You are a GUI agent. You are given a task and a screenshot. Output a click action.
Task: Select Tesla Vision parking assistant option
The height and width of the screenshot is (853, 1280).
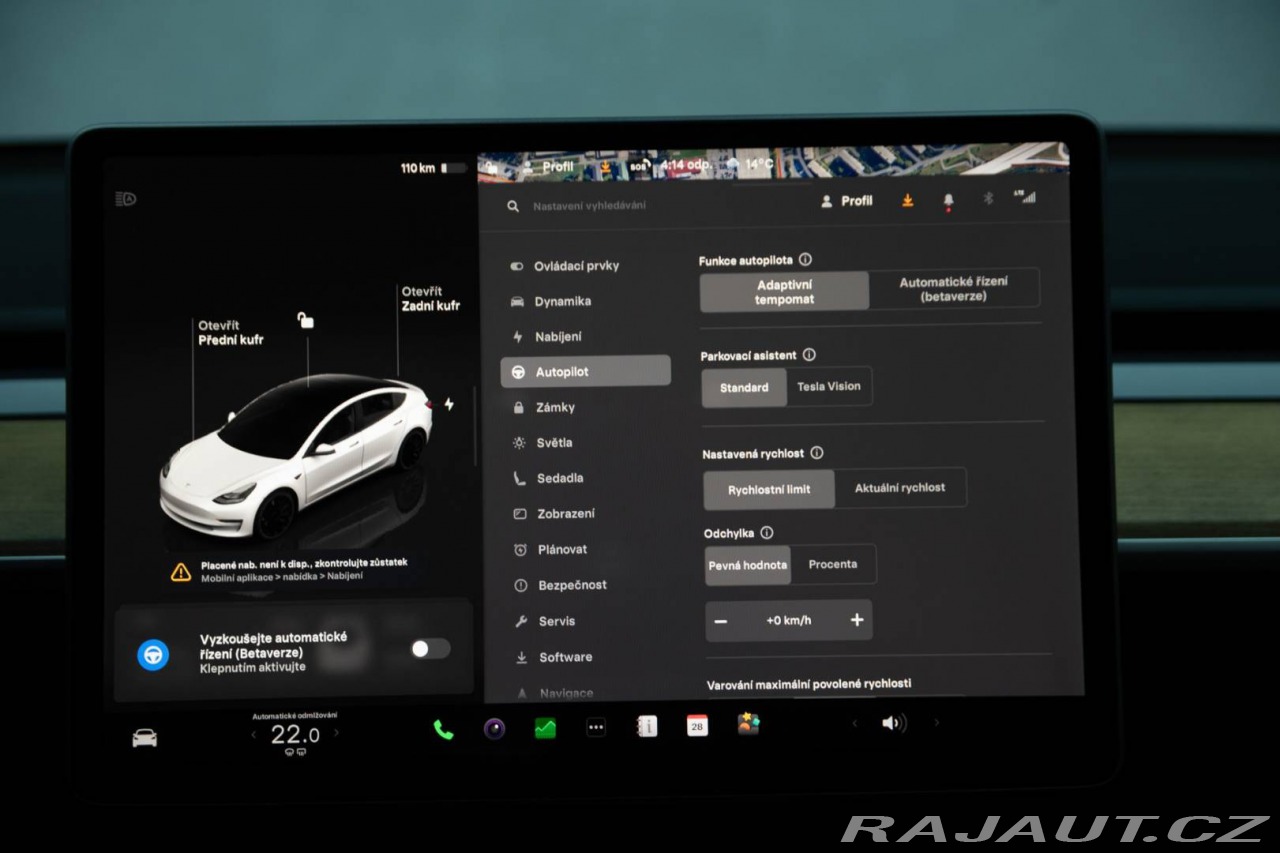(x=829, y=387)
